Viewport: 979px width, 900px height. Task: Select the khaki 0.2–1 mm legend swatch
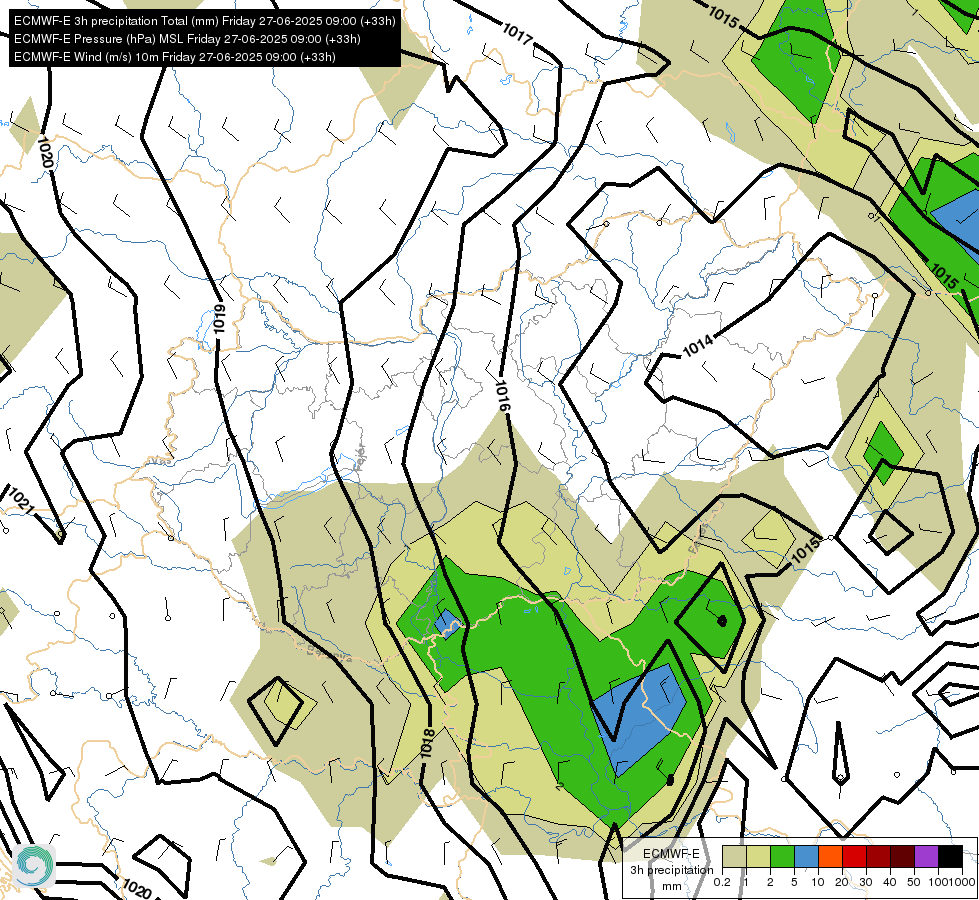click(734, 856)
